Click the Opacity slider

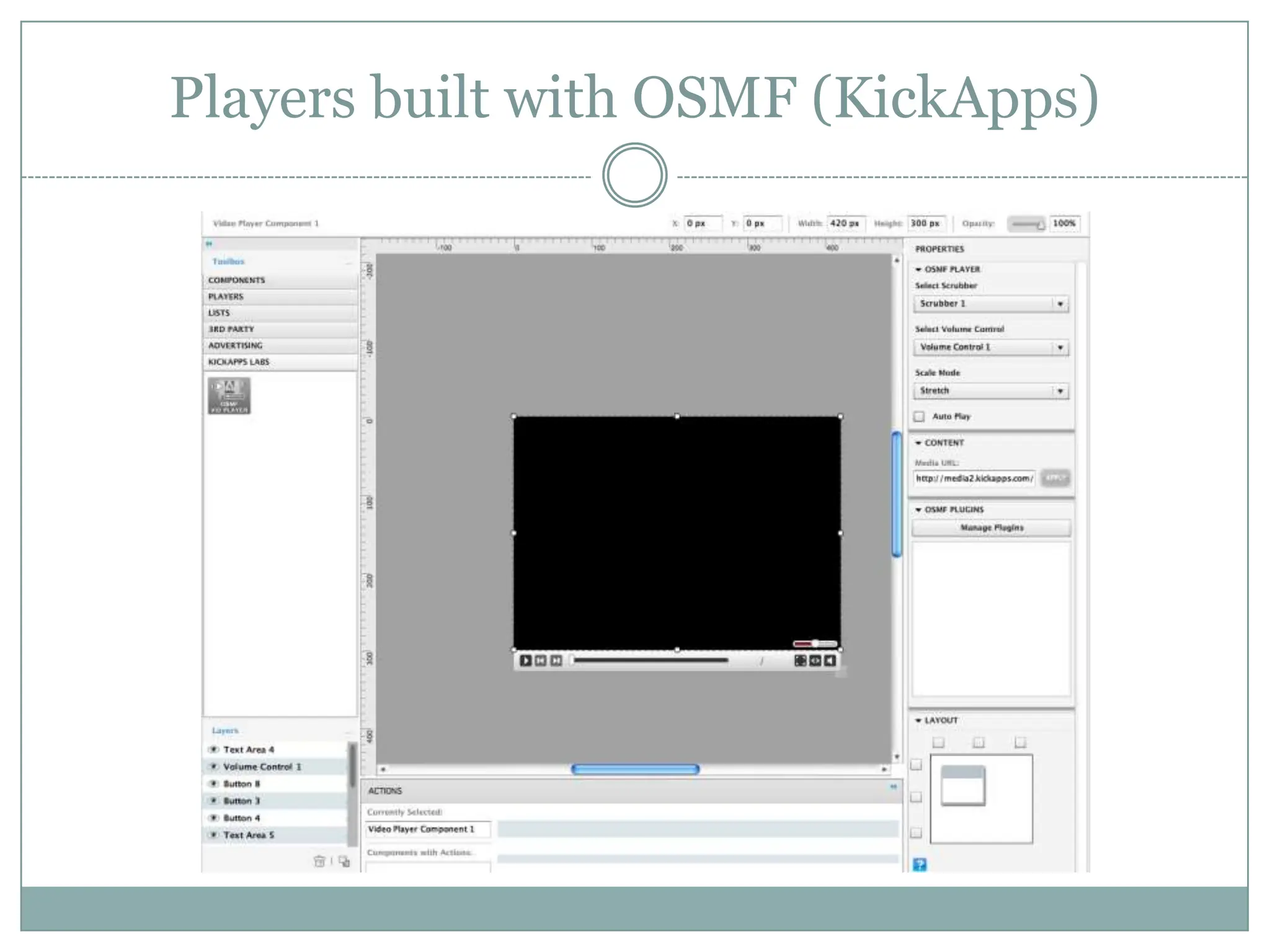pos(1027,224)
